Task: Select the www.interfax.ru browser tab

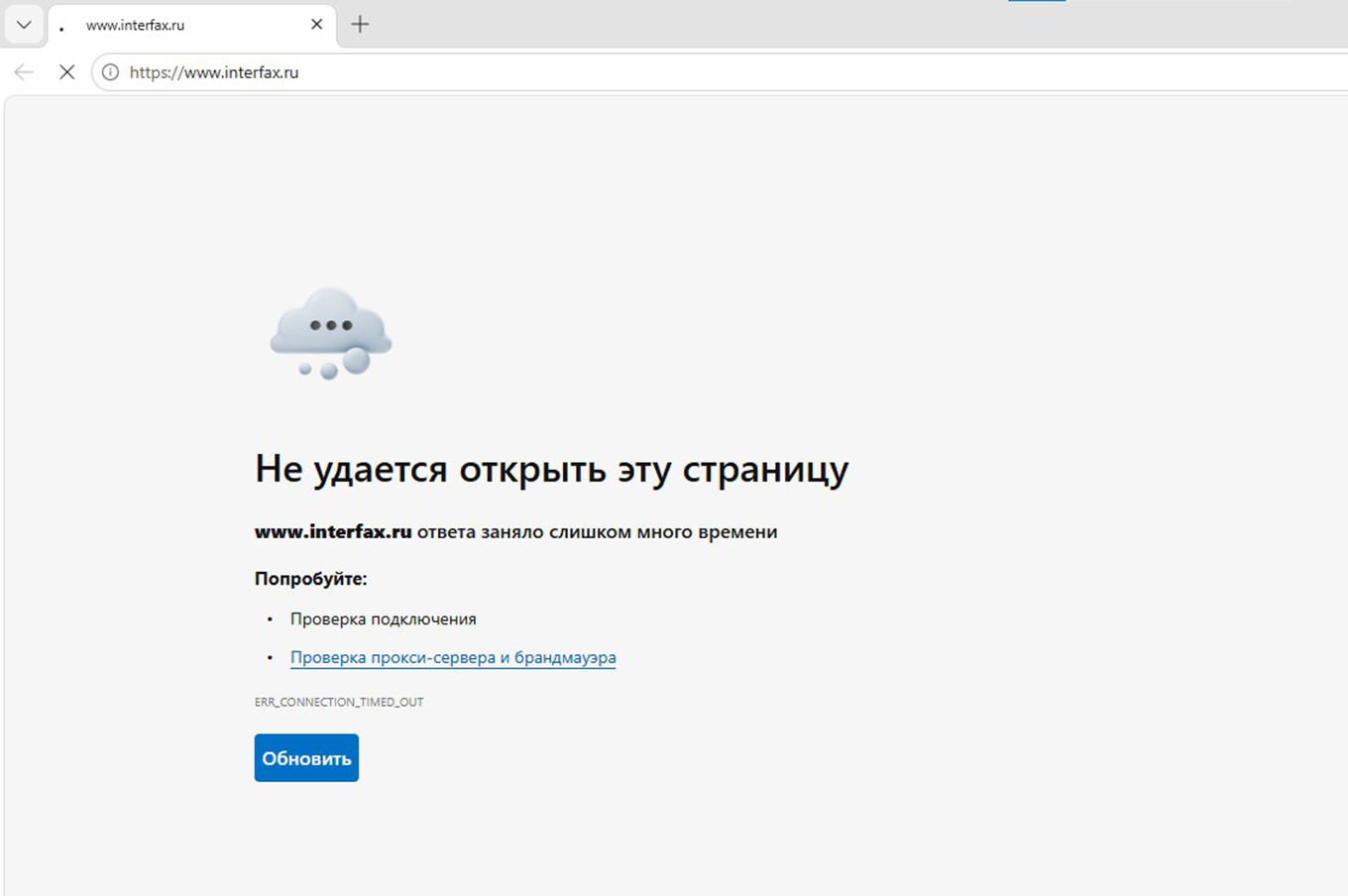Action: (191, 25)
